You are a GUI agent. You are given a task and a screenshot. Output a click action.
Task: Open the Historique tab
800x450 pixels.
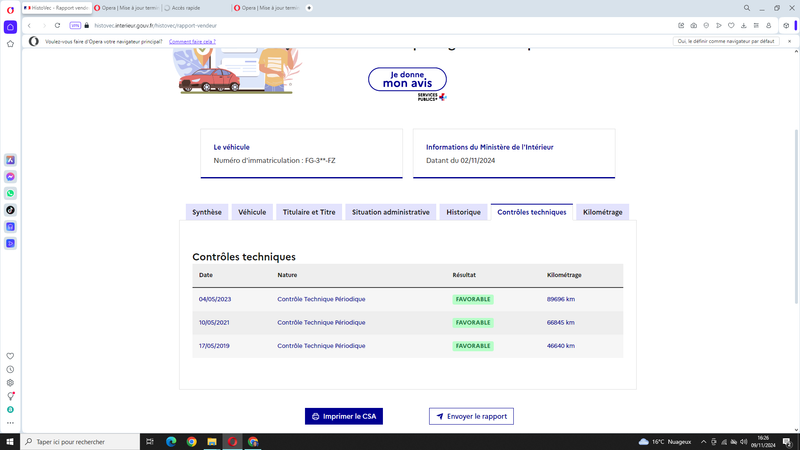[463, 212]
